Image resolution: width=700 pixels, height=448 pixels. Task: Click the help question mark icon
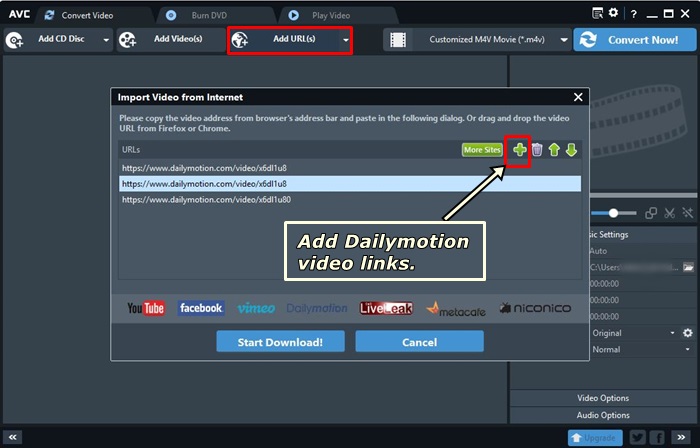click(x=633, y=14)
